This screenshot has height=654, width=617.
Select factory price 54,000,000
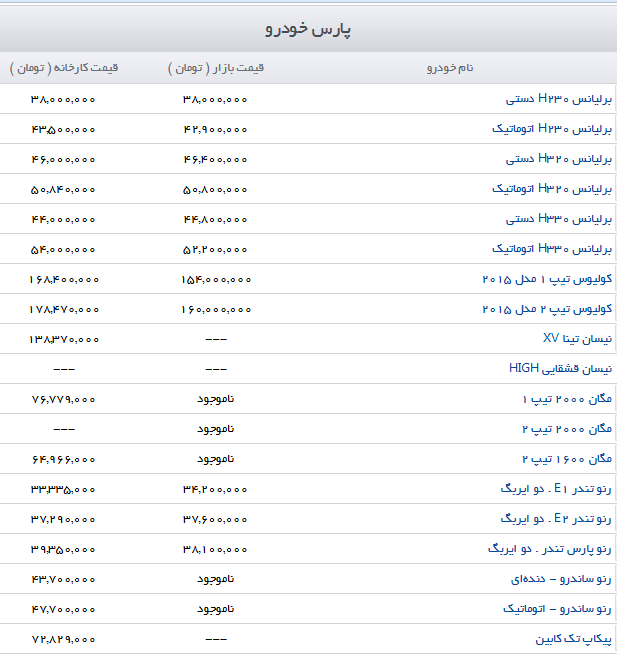pos(63,250)
